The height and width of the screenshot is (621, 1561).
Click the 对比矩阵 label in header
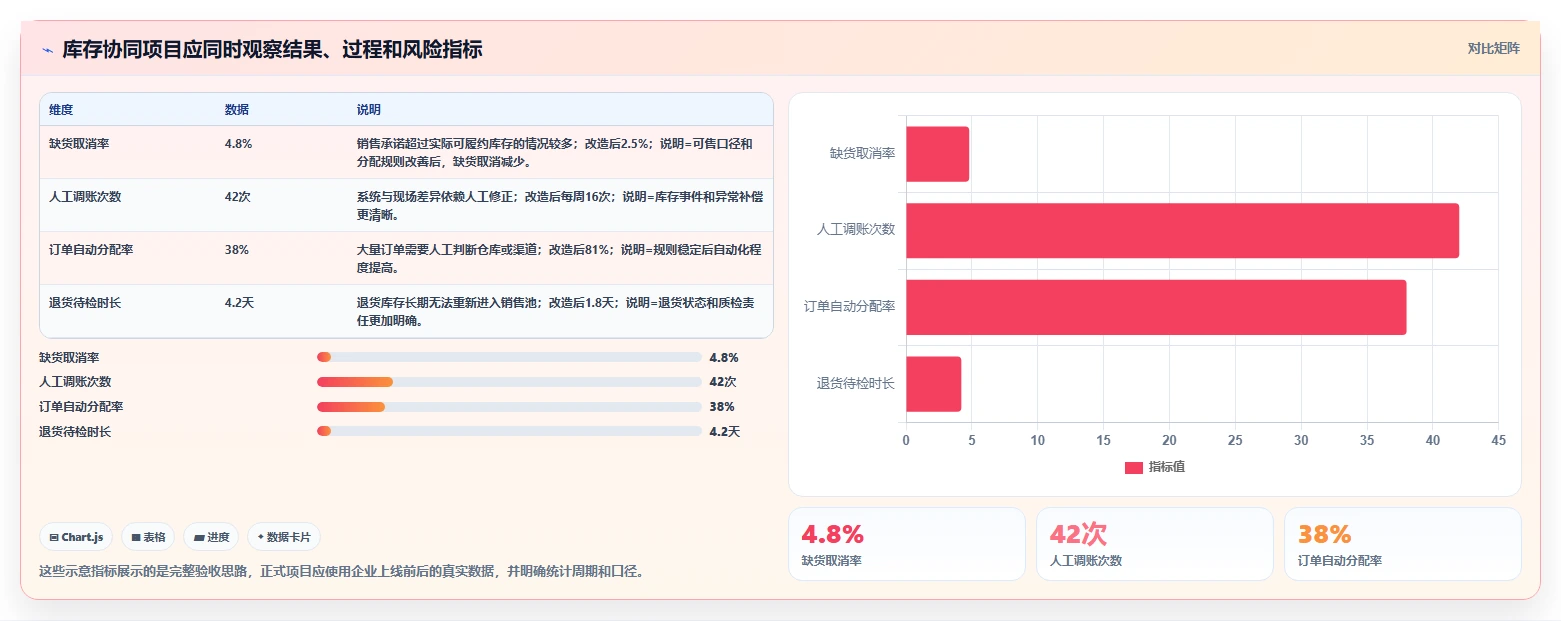coord(1493,49)
